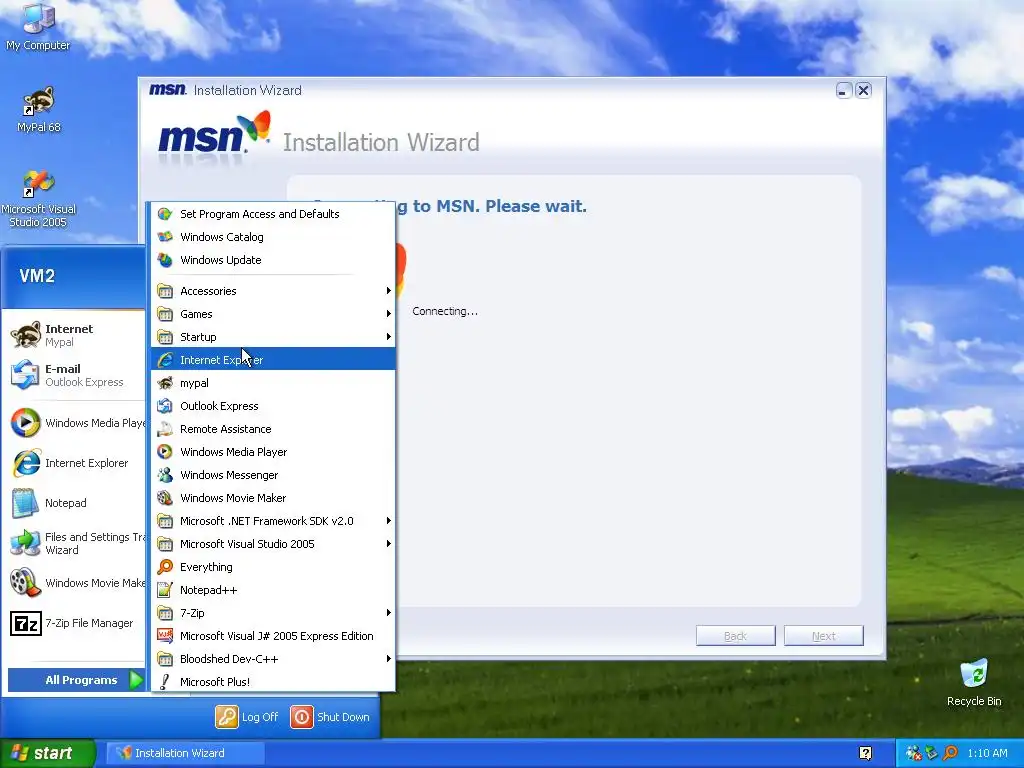Expand the Games submenu
Image resolution: width=1024 pixels, height=768 pixels.
click(x=273, y=314)
